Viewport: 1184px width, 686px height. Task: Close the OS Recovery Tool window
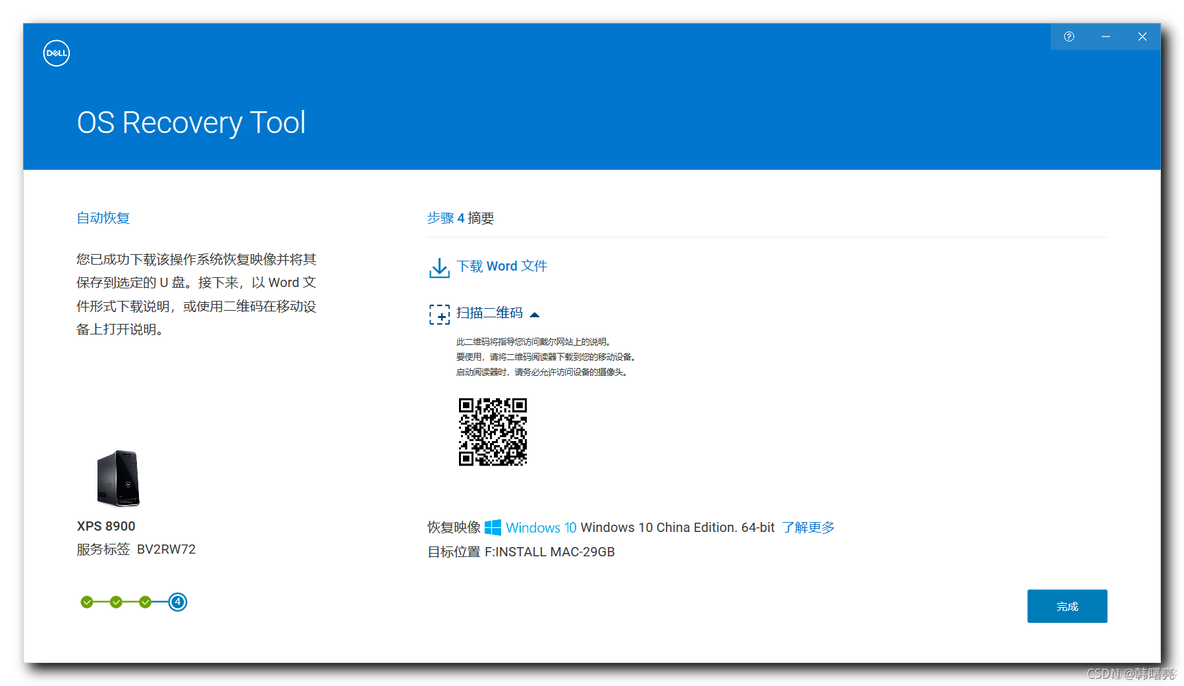[1142, 36]
